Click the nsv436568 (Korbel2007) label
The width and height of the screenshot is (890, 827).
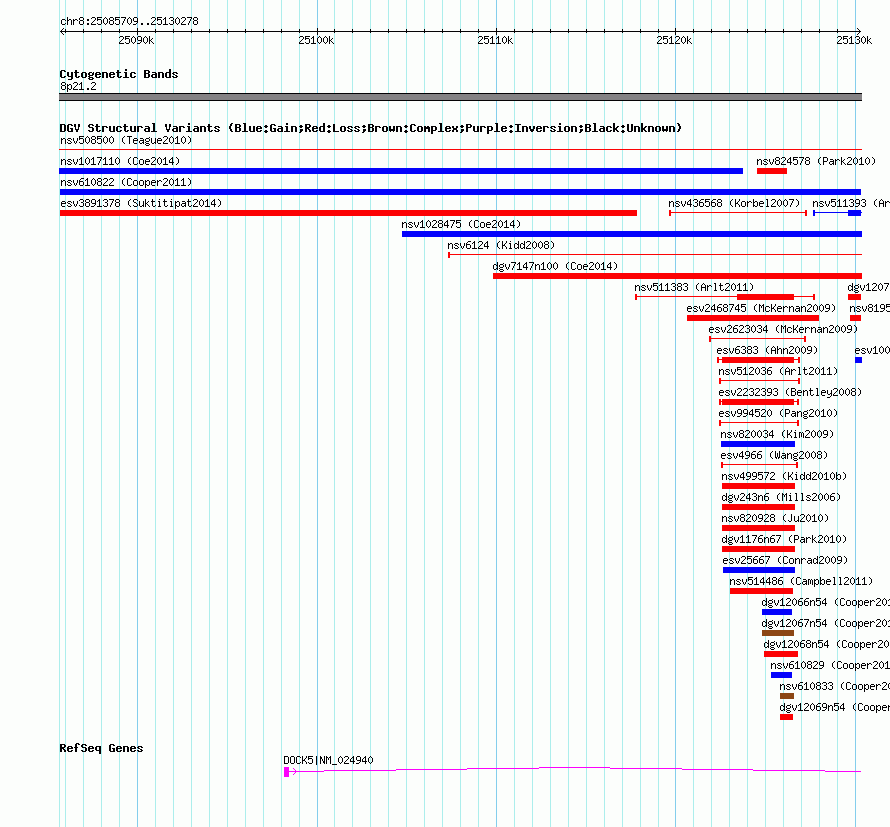tap(734, 203)
